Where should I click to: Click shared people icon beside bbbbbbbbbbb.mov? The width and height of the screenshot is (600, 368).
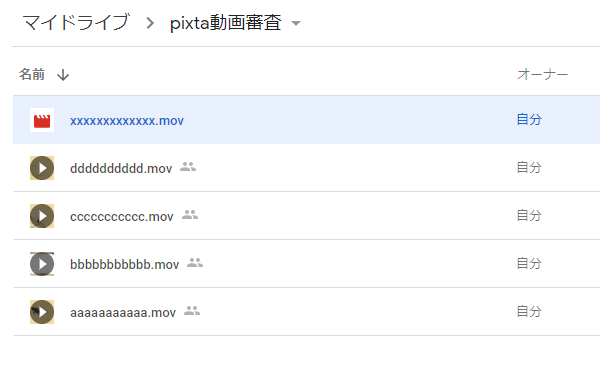click(x=195, y=263)
